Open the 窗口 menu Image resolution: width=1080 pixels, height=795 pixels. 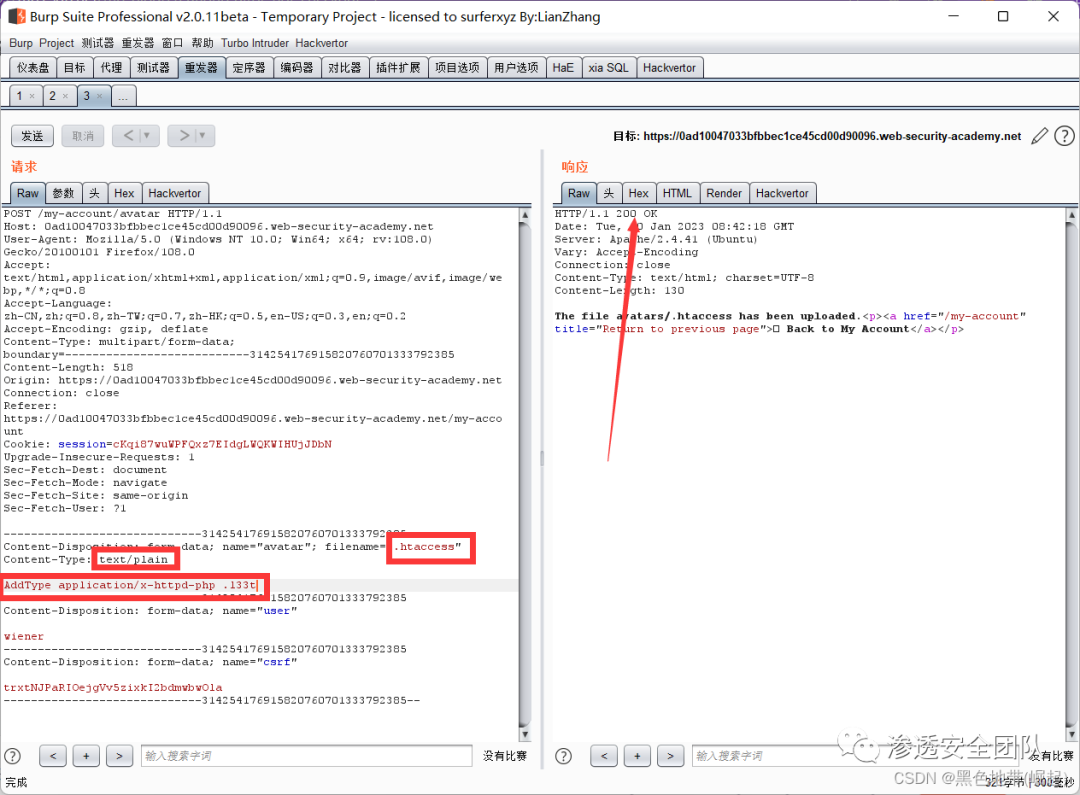coord(172,43)
